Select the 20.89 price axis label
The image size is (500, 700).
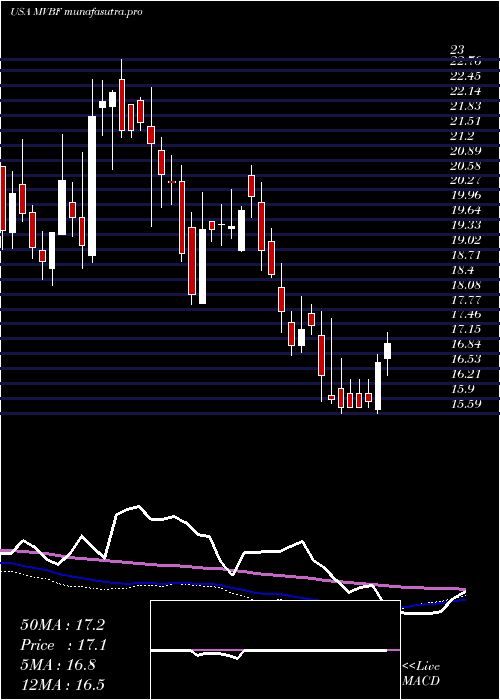pos(466,151)
